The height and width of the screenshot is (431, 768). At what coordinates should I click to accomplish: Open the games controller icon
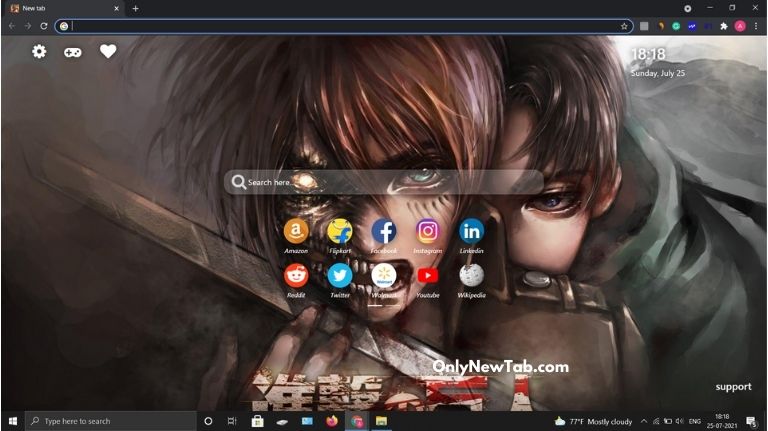point(72,52)
